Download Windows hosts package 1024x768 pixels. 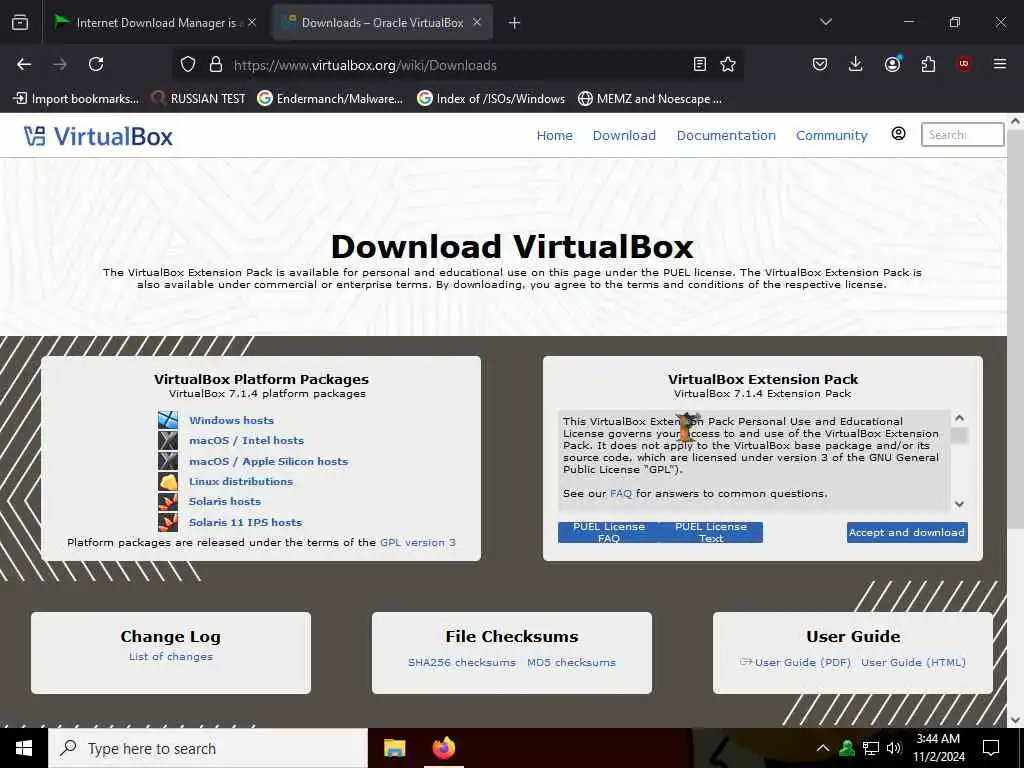tap(231, 420)
